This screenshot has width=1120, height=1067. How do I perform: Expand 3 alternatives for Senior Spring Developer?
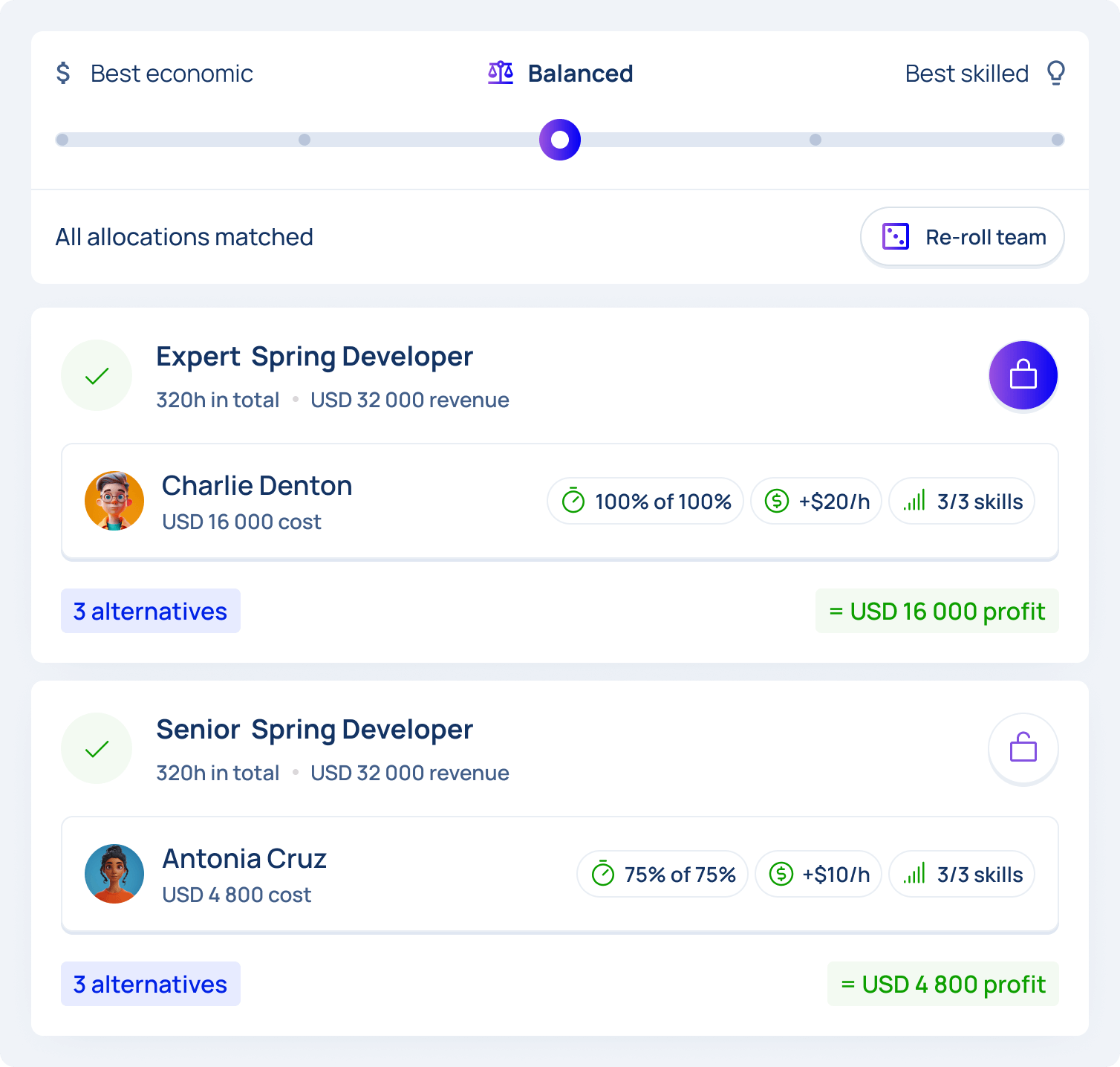tap(151, 984)
